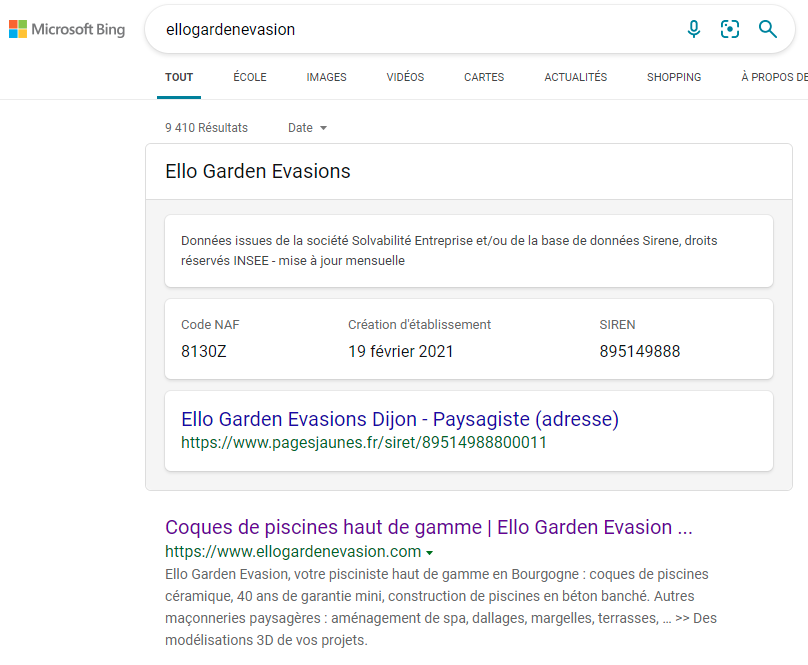The image size is (808, 665).
Task: Click the www.ellogardenevasion.com URL
Action: coord(293,552)
